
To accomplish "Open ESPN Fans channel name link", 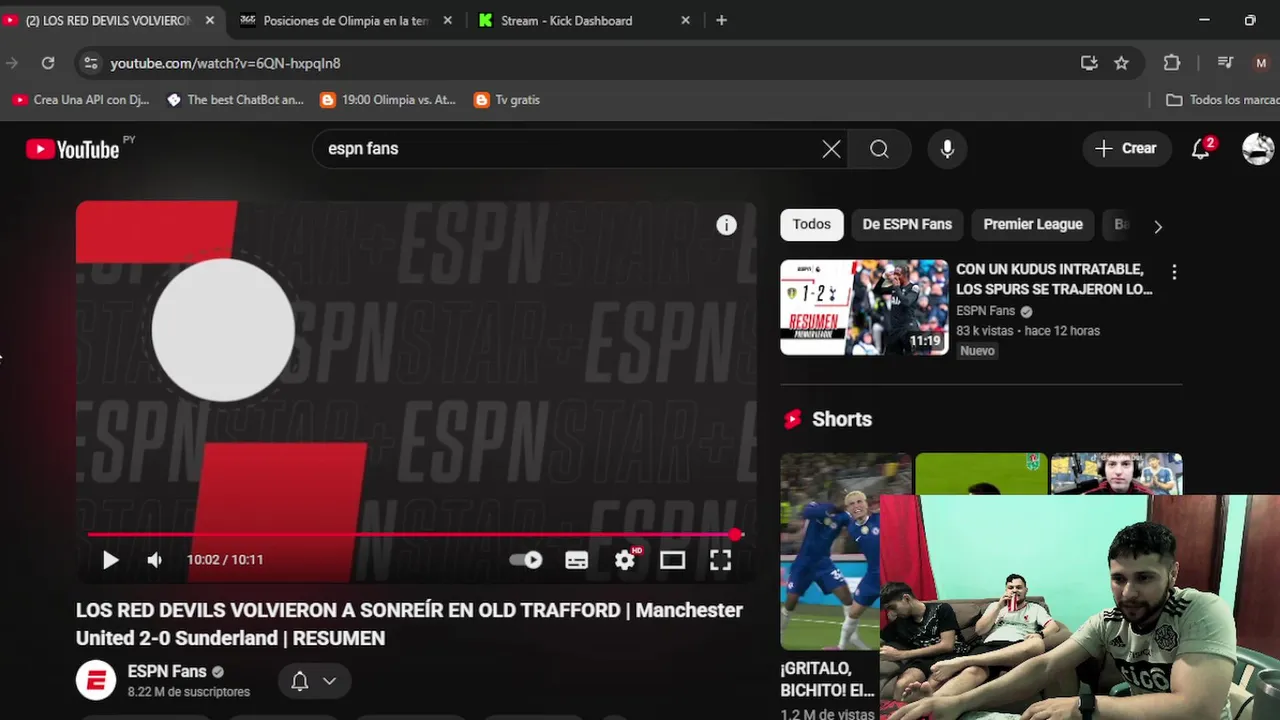I will coord(167,671).
